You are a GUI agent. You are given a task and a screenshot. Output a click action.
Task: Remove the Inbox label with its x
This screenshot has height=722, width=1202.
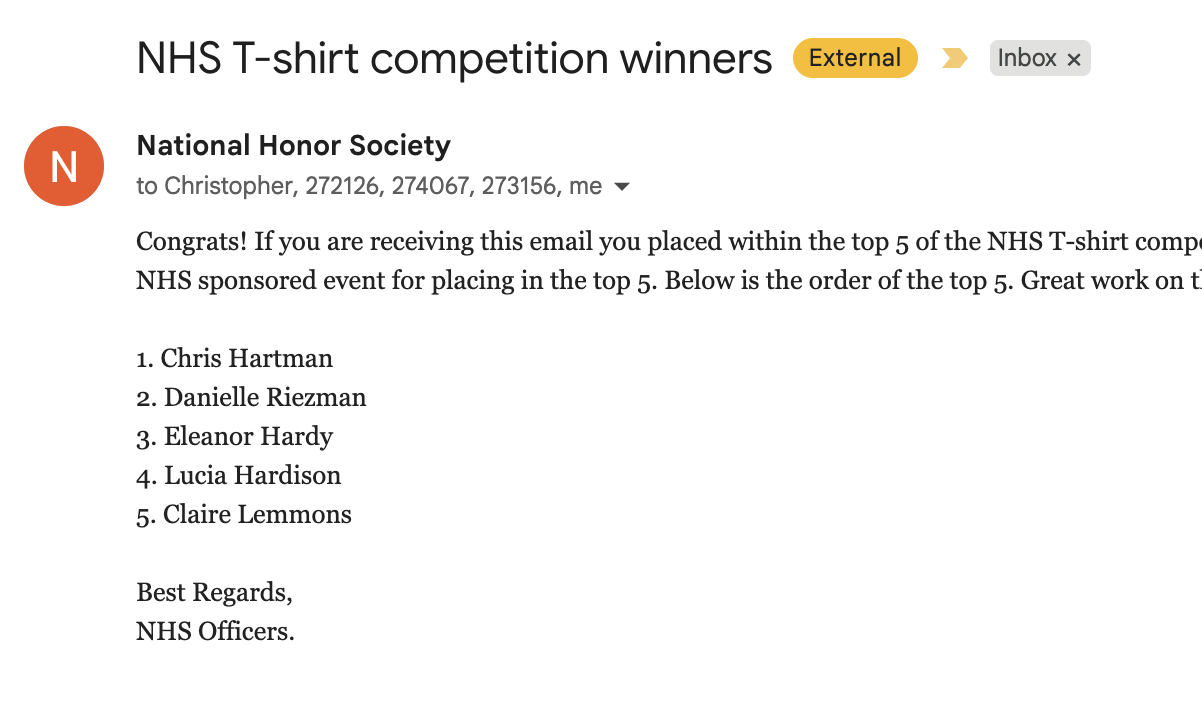[1074, 60]
